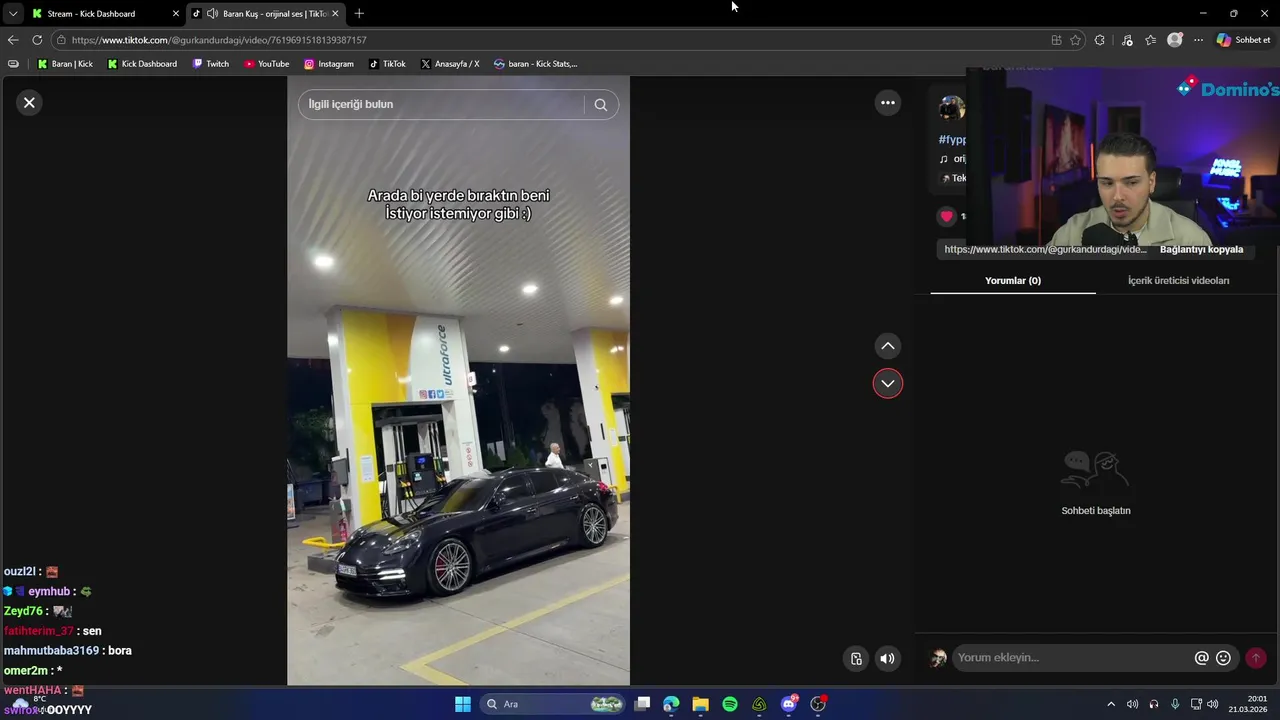Select the 'Baran Kuş - orijinal ses' TikTok tab

tap(265, 14)
